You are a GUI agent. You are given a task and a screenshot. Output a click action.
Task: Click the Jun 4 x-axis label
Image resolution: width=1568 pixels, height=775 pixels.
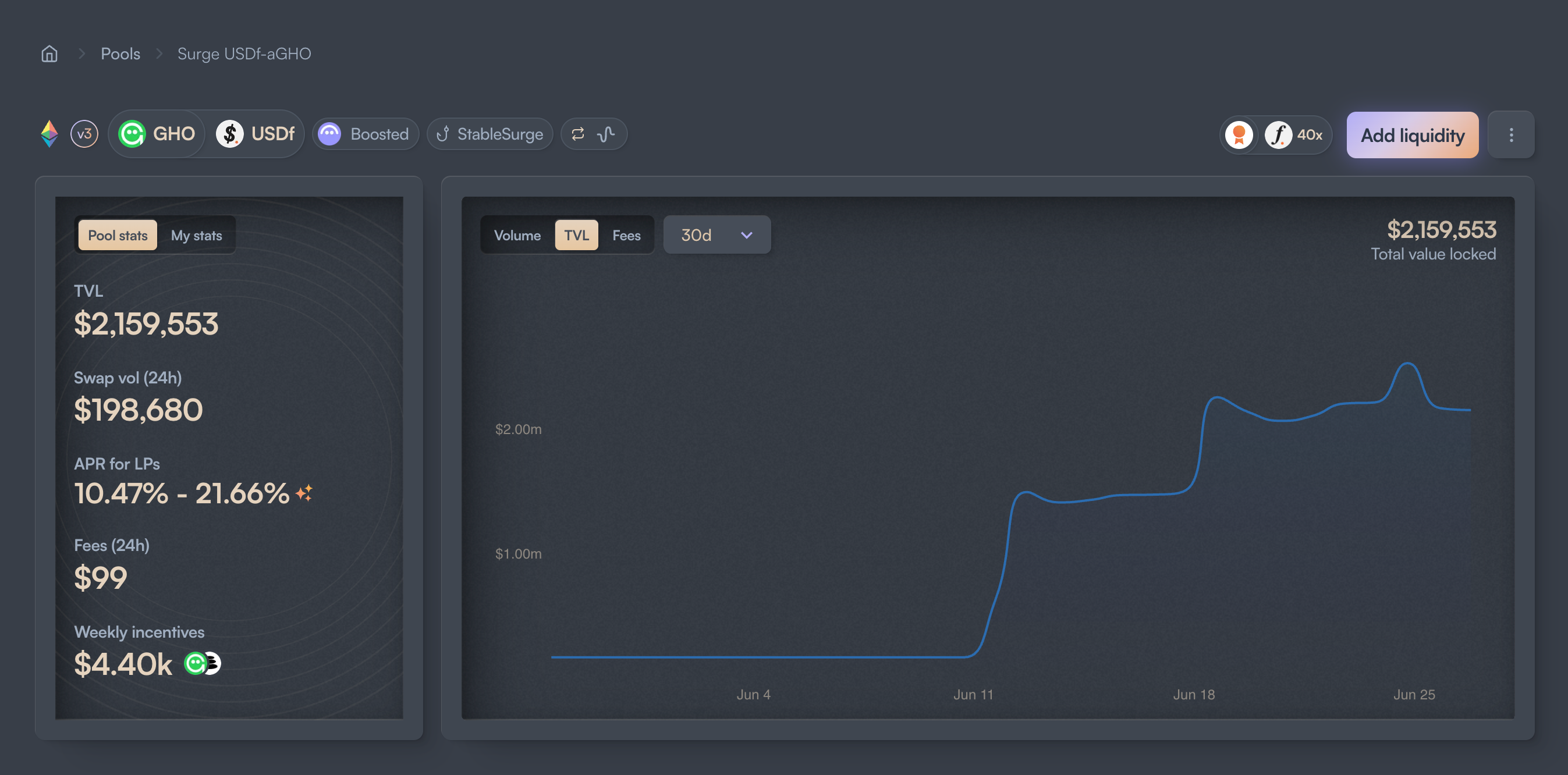(754, 694)
